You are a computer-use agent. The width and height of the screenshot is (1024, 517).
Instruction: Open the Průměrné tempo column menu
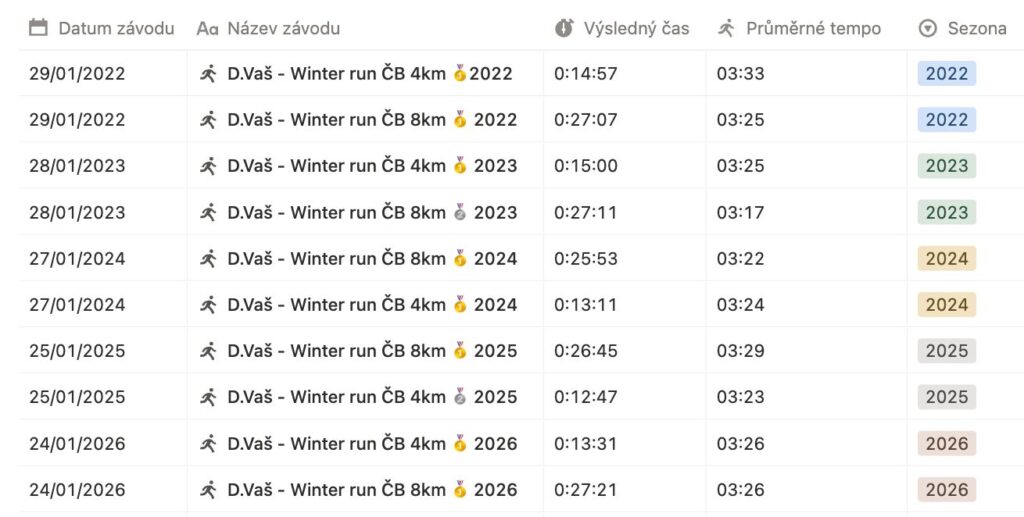pyautogui.click(x=813, y=28)
